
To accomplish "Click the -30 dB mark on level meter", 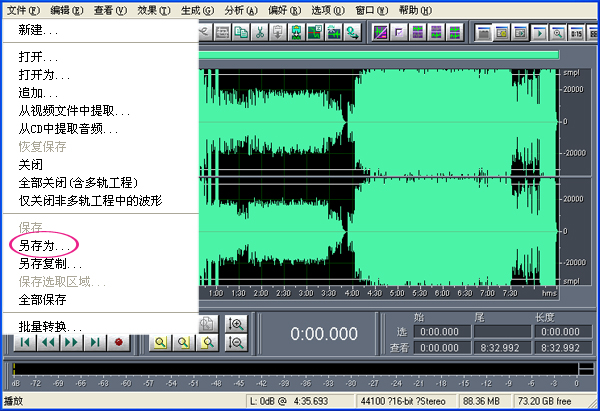I will (x=351, y=383).
